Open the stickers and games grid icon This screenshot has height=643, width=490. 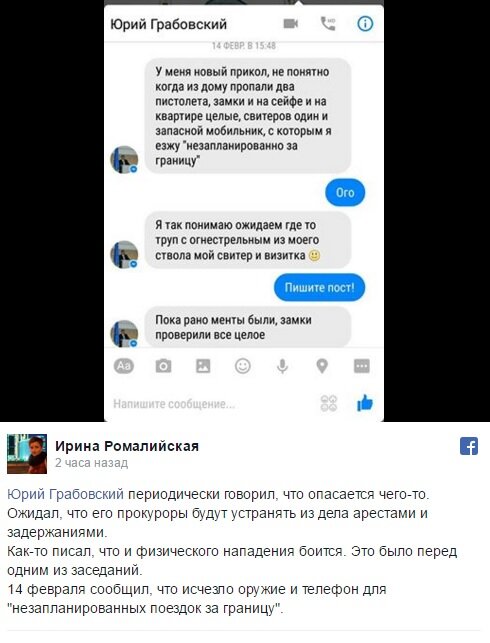tap(329, 404)
